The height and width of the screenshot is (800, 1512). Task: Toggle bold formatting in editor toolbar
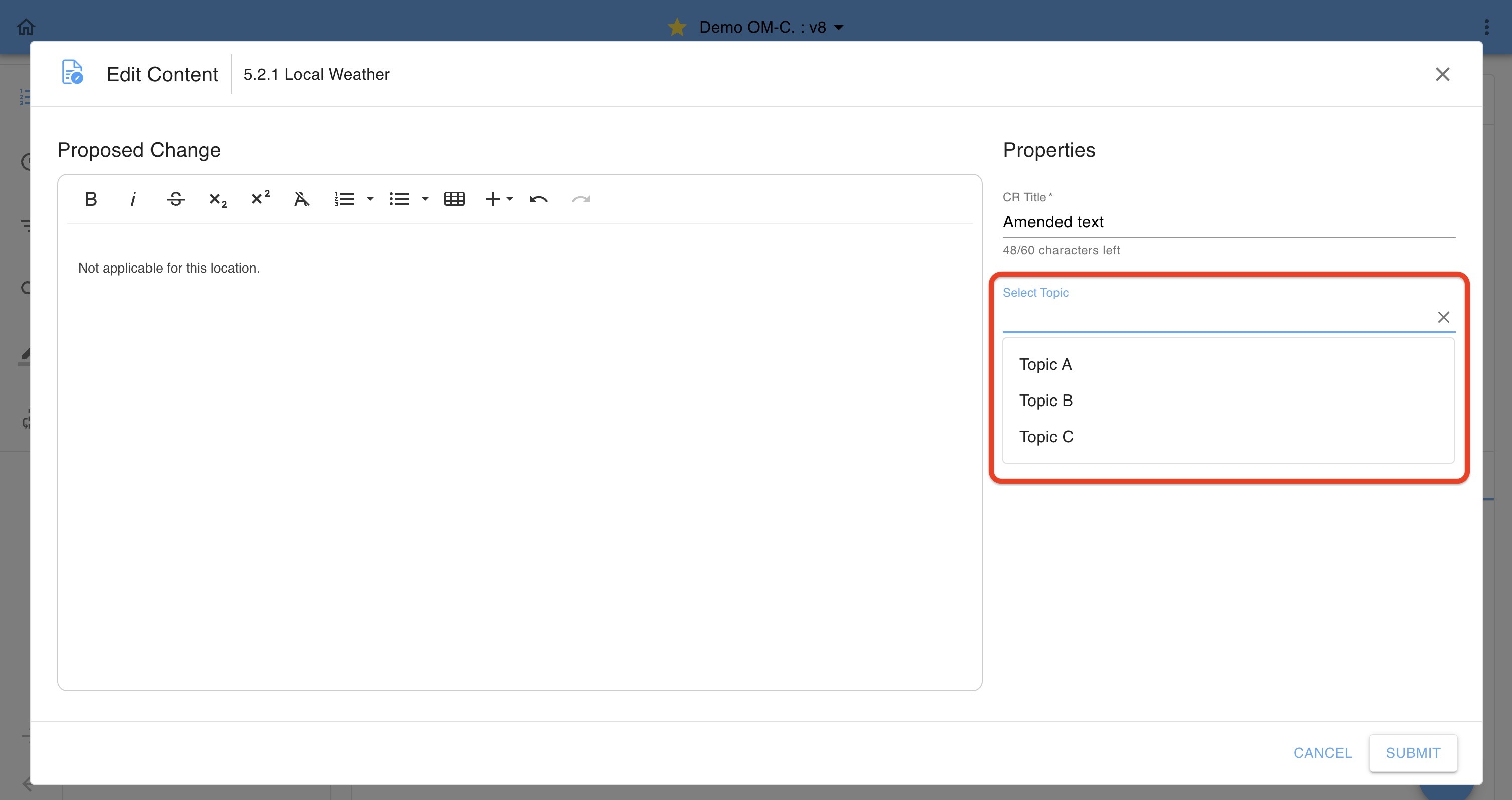coord(90,199)
